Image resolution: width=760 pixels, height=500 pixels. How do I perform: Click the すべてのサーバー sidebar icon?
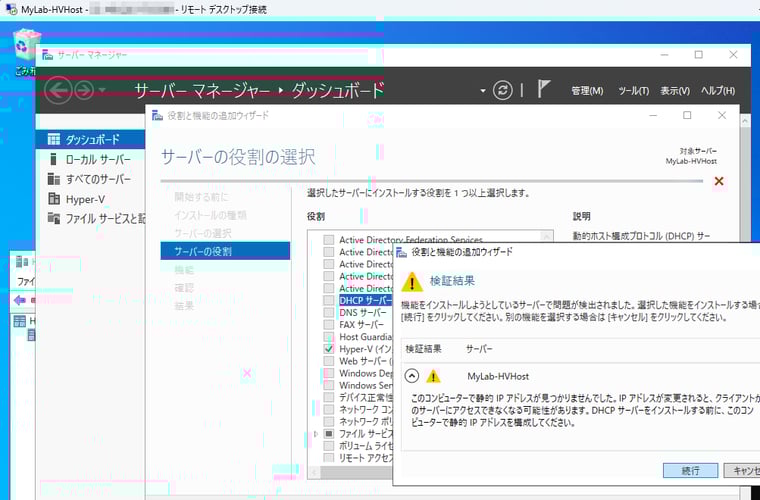pos(53,179)
